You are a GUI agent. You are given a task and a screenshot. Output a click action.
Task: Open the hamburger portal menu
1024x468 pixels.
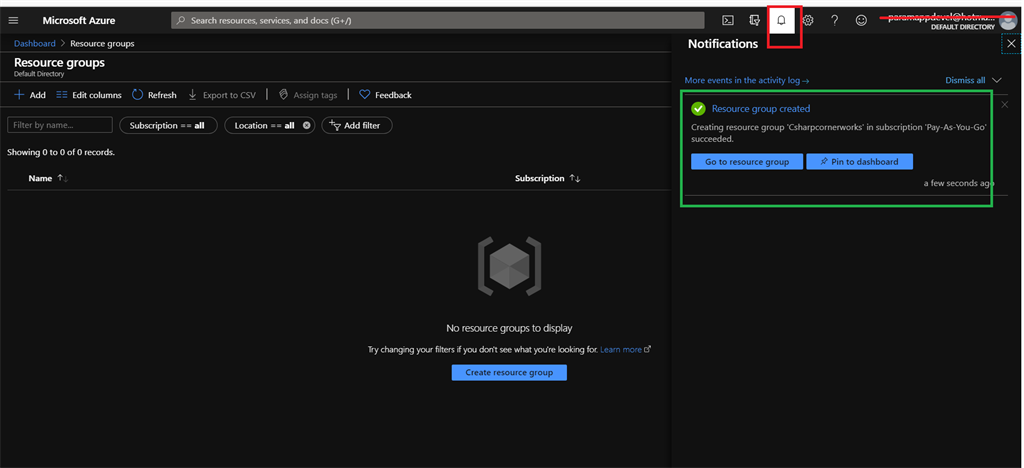[x=13, y=20]
